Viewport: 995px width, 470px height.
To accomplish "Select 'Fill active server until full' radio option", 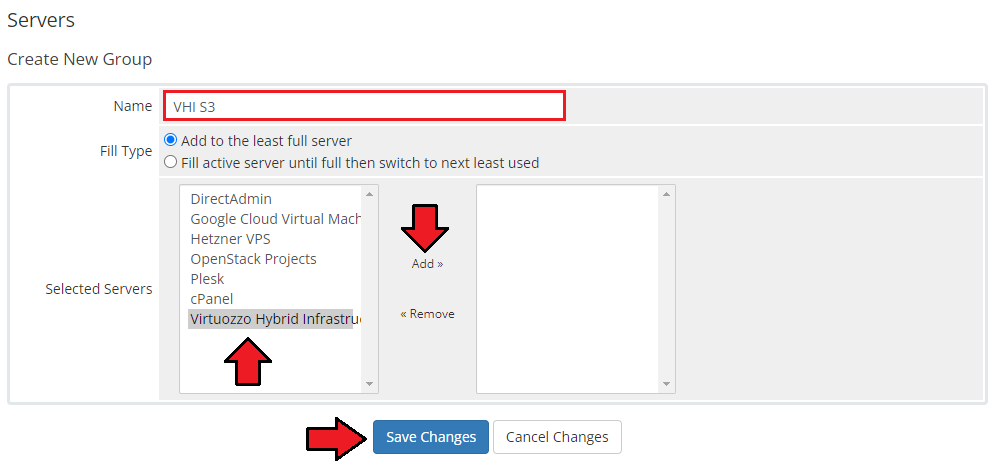I will click(170, 162).
